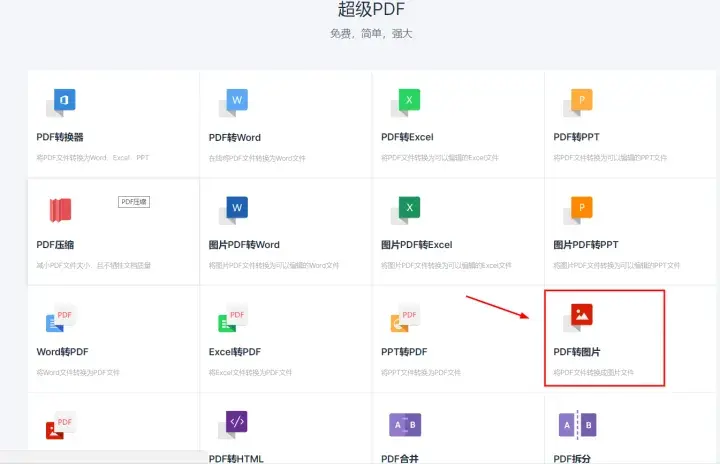
Task: Click the dark green X icon for 图片PDF转Excel
Action: (x=405, y=210)
